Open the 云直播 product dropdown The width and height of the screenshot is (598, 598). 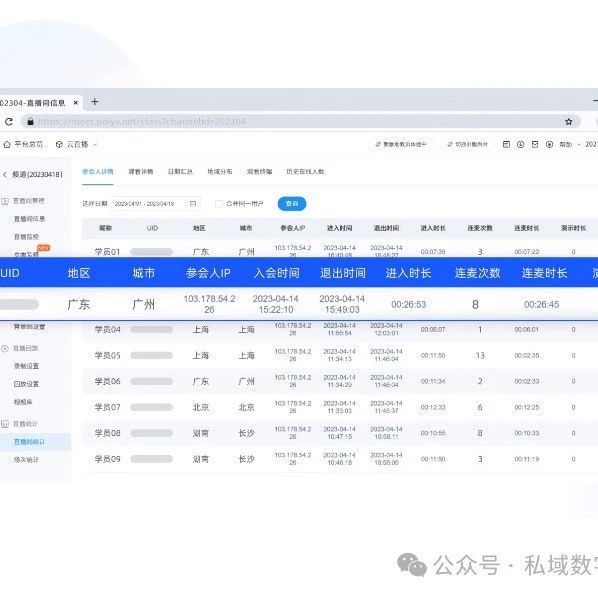click(x=77, y=145)
